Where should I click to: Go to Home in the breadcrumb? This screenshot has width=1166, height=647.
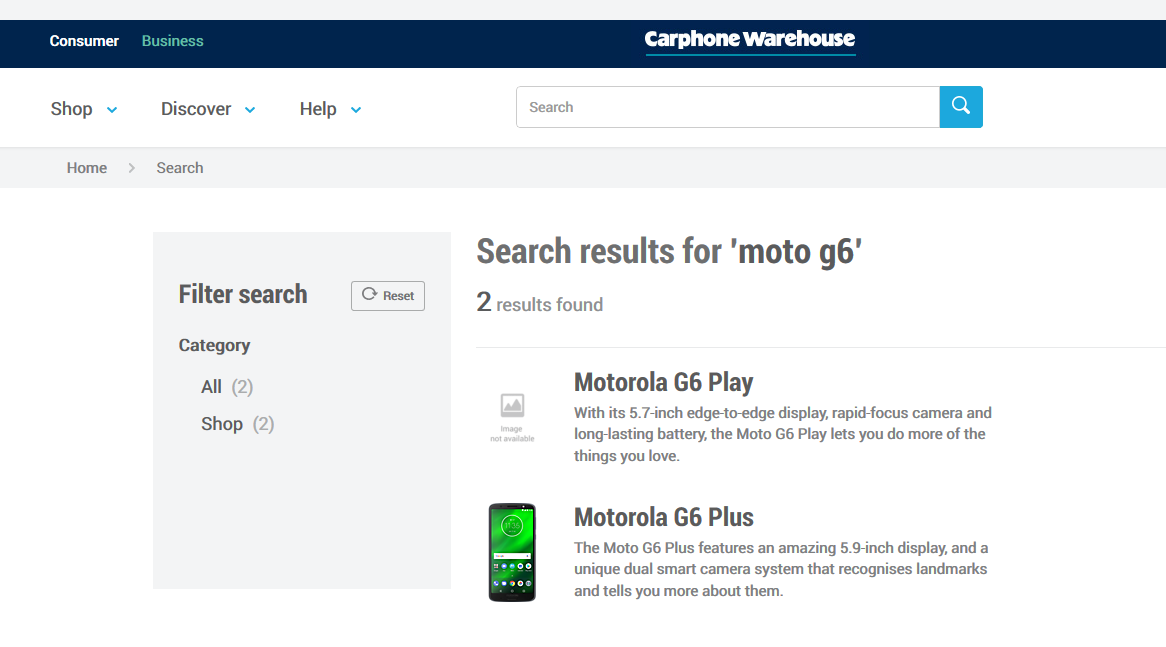coord(87,168)
